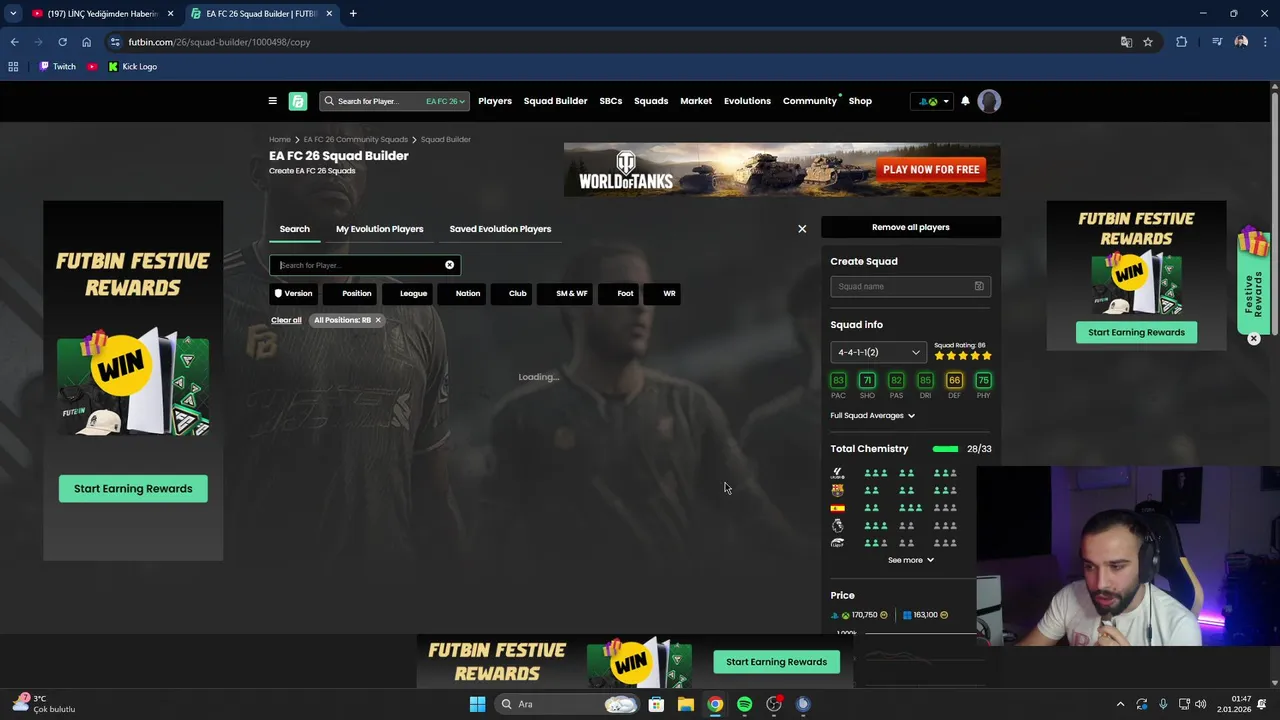
Task: Open the Twitch bookmark
Action: click(57, 67)
